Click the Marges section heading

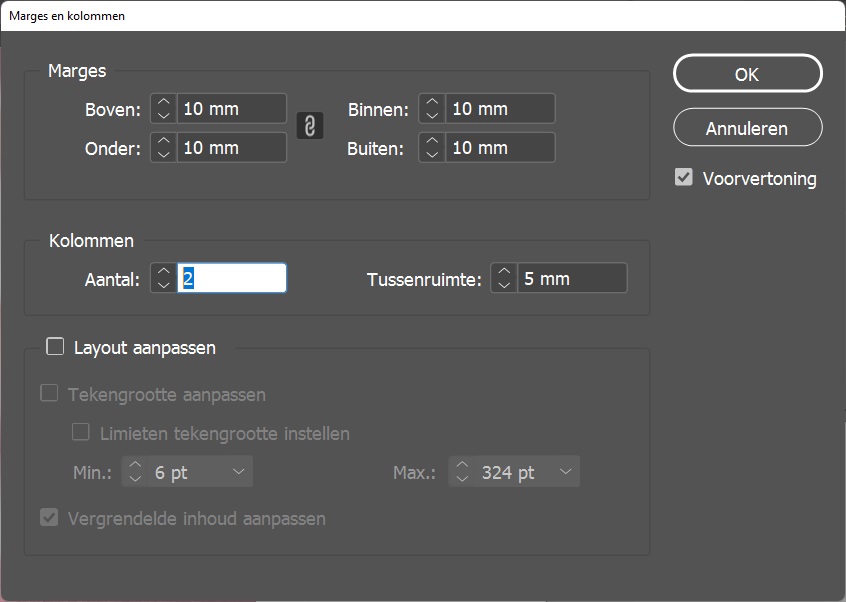[77, 71]
